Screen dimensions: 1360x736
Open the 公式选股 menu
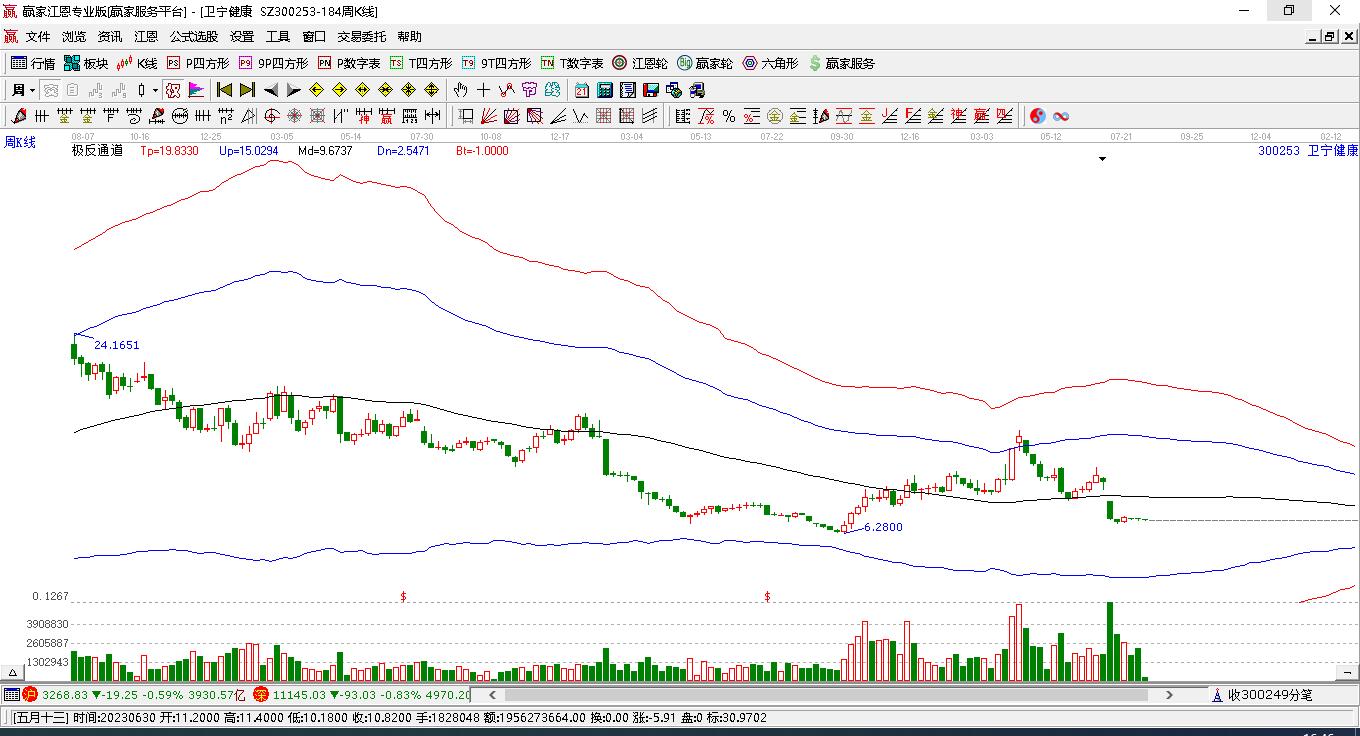point(194,37)
